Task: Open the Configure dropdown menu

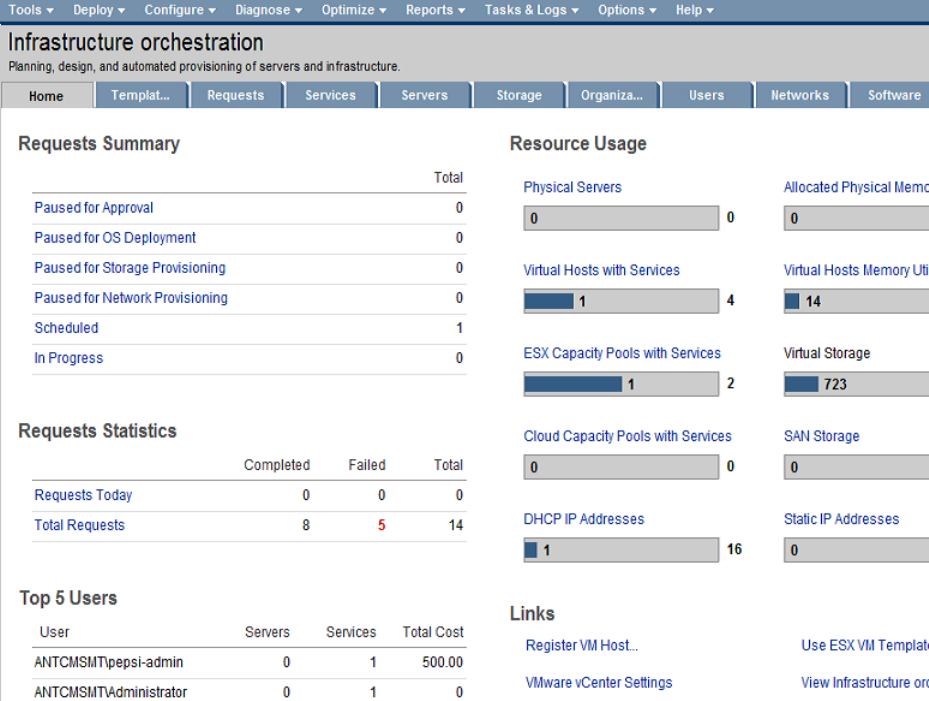Action: [180, 10]
